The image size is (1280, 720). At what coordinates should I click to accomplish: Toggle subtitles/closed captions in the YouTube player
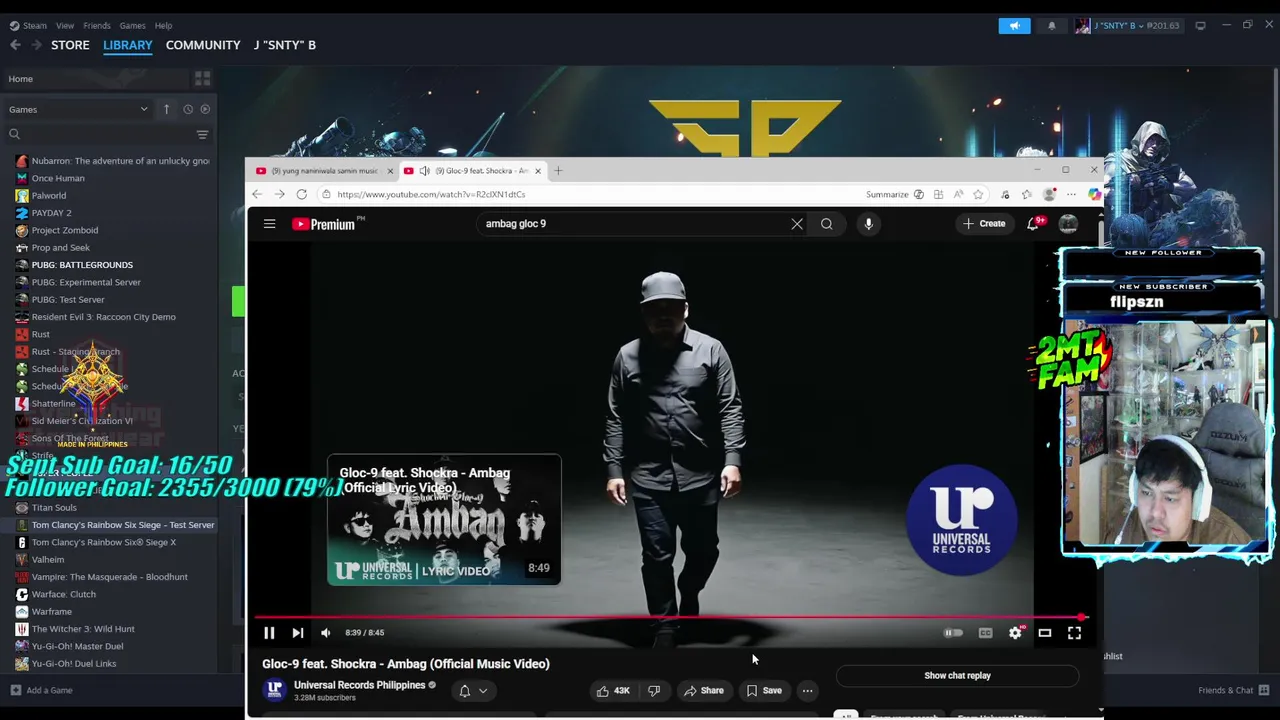click(x=985, y=632)
